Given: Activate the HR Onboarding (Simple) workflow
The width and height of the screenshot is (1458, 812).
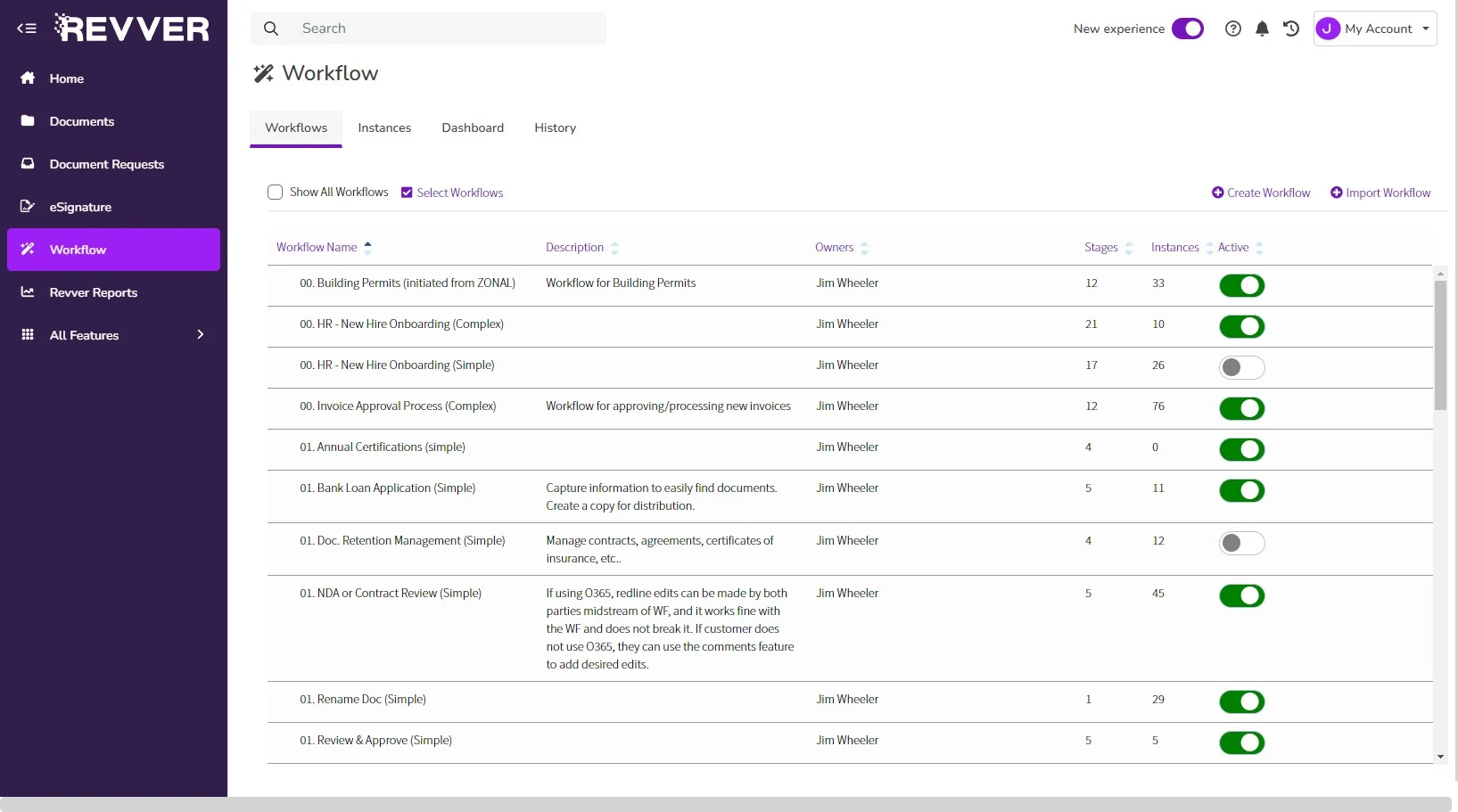Looking at the screenshot, I should tap(1242, 367).
